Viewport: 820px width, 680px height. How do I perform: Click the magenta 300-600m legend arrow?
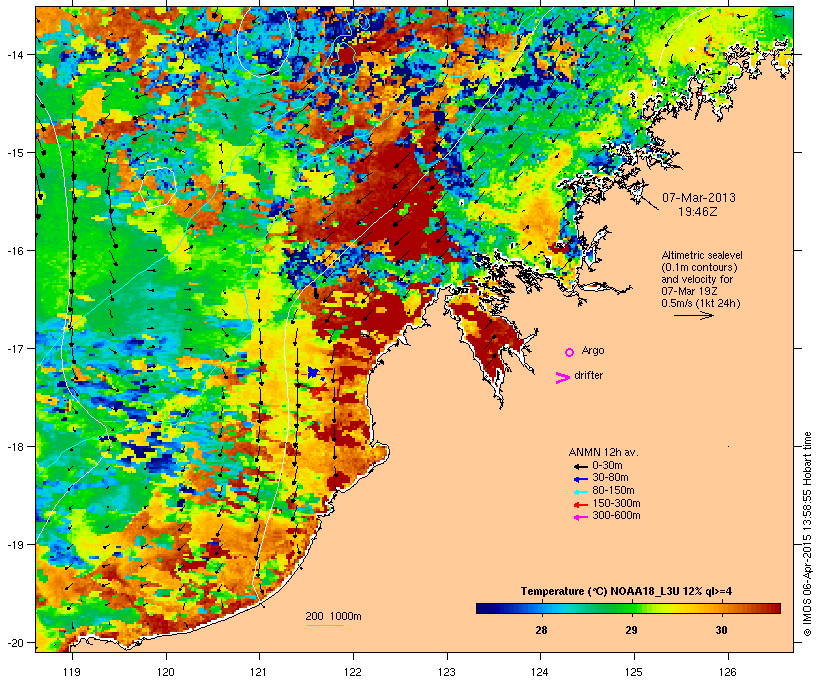click(580, 517)
